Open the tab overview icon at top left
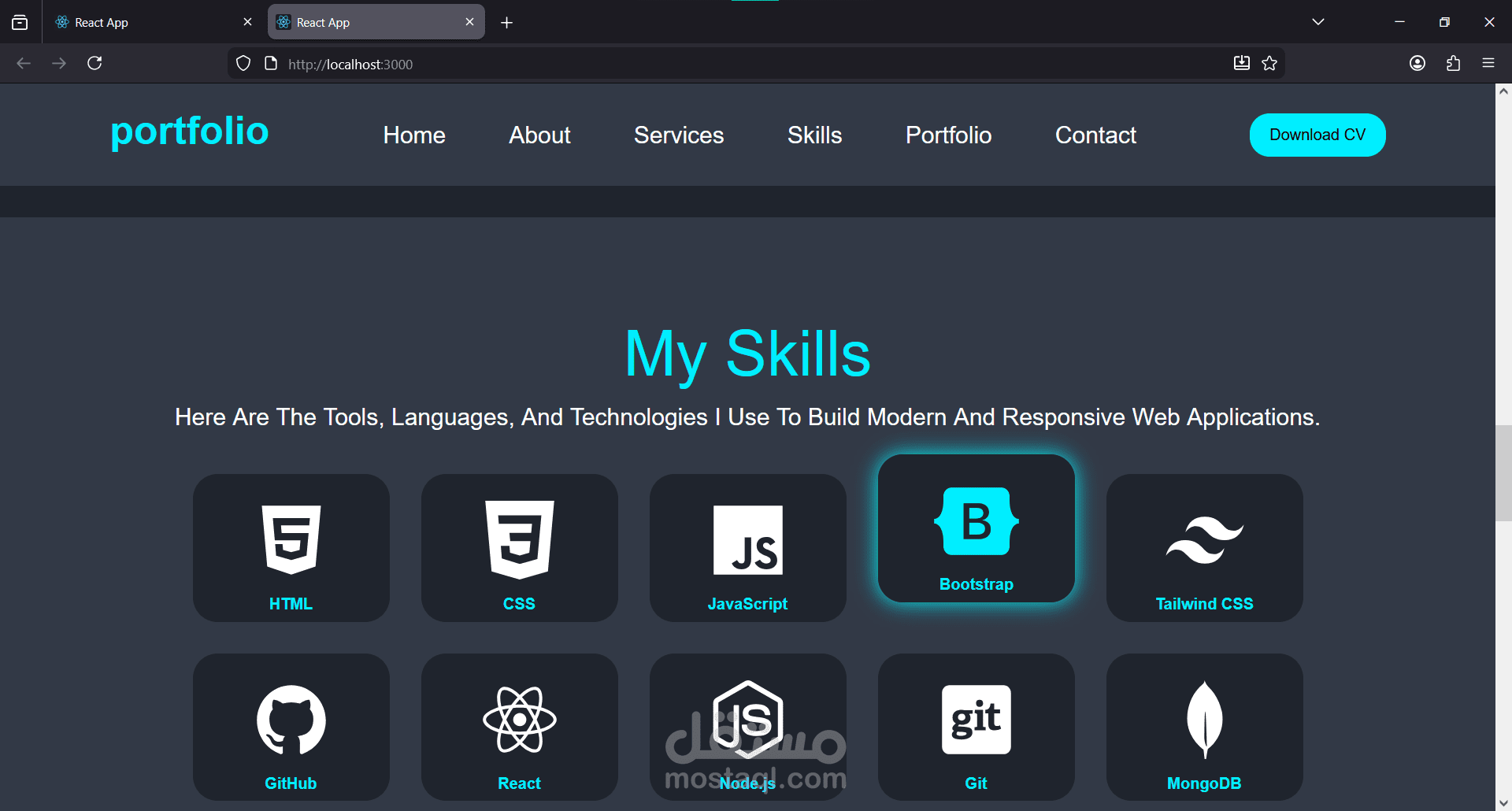 coord(20,22)
